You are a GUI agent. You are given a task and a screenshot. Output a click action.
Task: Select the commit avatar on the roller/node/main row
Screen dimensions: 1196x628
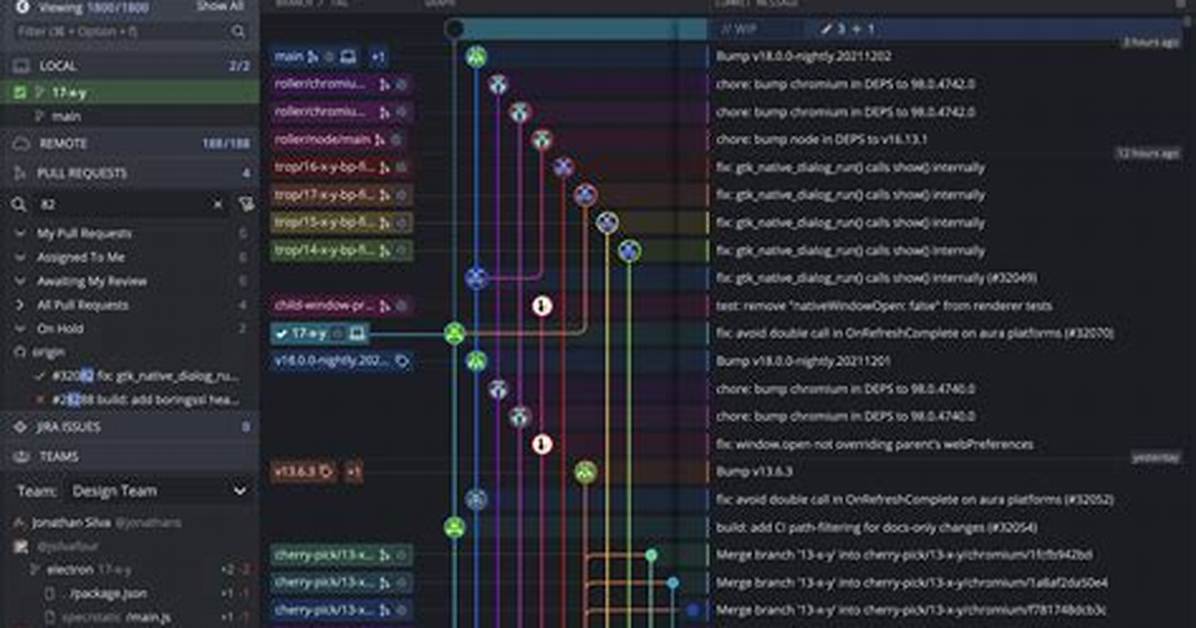point(542,140)
